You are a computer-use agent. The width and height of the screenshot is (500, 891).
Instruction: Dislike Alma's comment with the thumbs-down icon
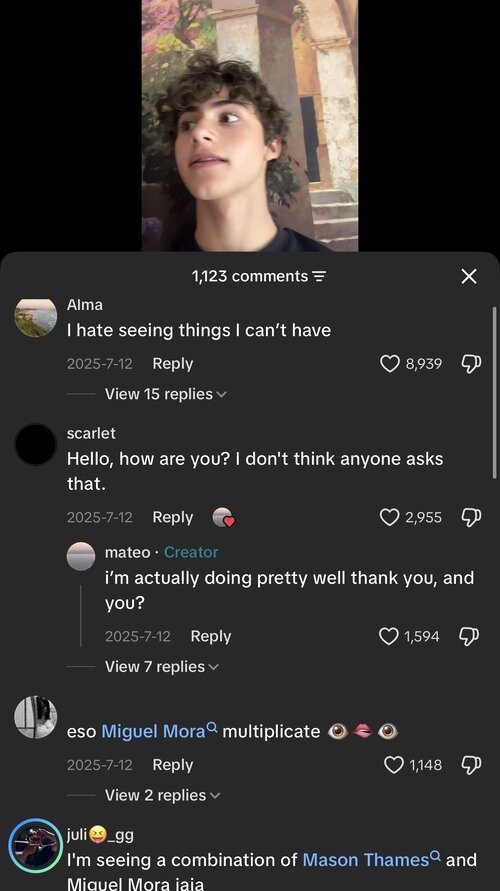(472, 364)
